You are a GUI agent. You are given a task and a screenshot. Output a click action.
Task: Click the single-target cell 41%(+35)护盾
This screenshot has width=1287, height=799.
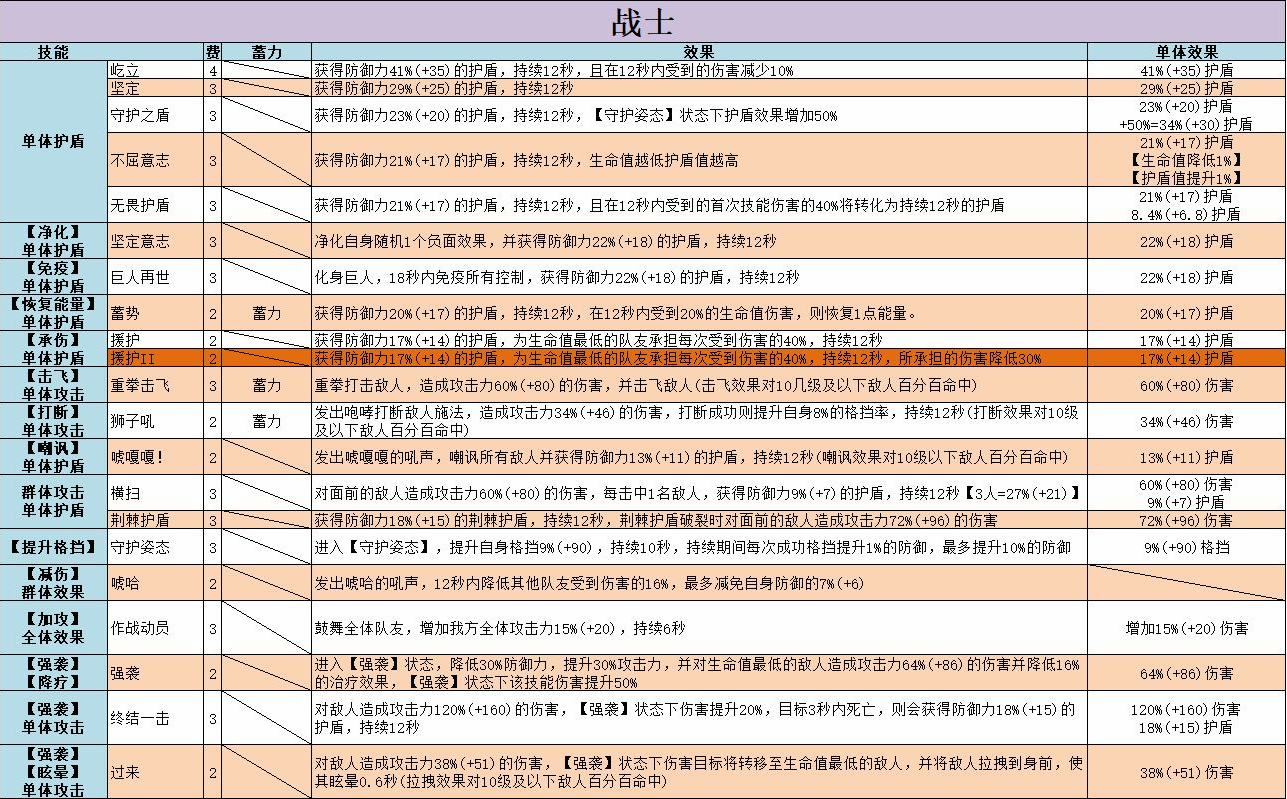point(1187,71)
